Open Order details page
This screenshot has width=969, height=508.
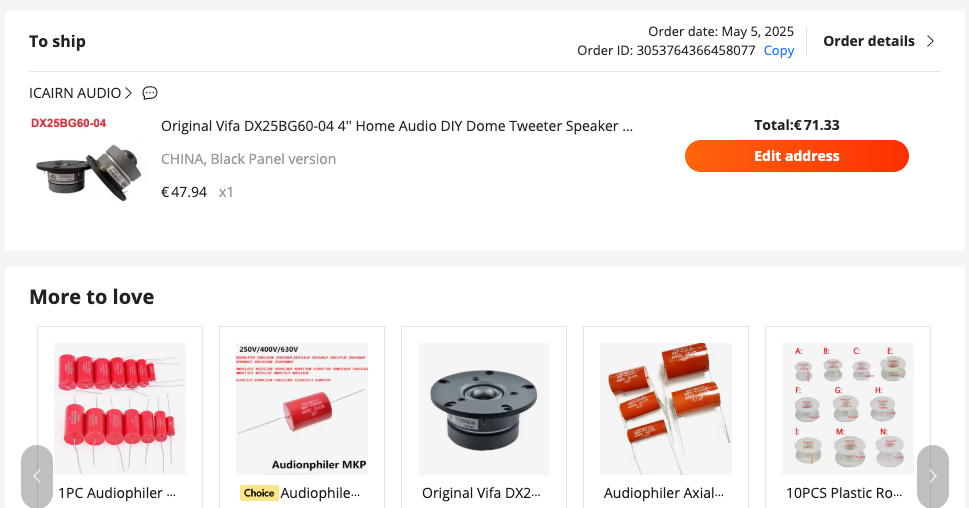pos(869,41)
